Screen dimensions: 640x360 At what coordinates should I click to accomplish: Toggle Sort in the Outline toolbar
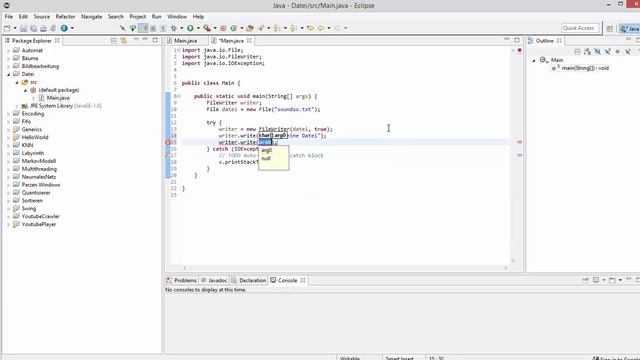(587, 51)
